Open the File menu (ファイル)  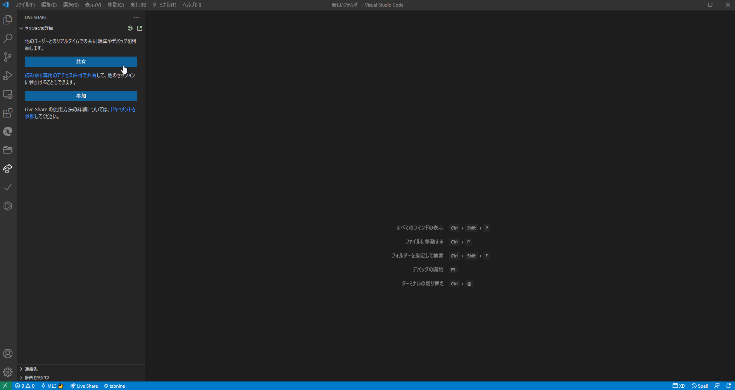pos(25,5)
